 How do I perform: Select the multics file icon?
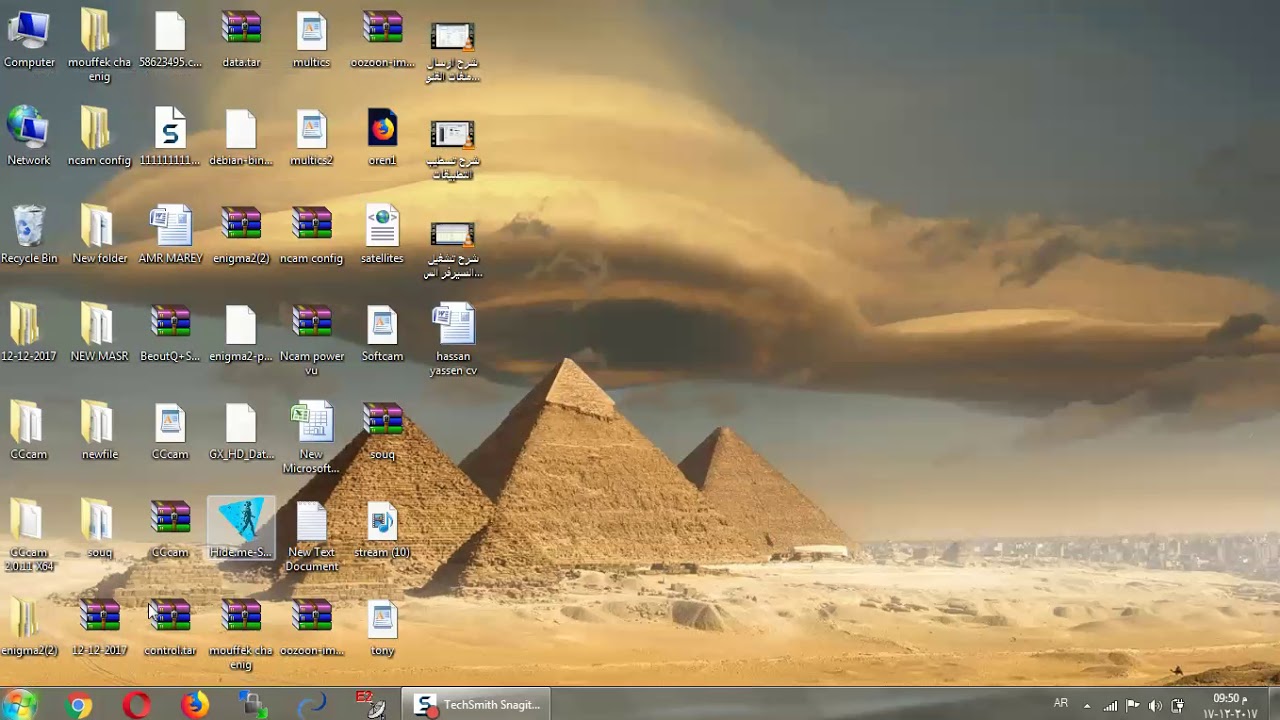click(311, 40)
